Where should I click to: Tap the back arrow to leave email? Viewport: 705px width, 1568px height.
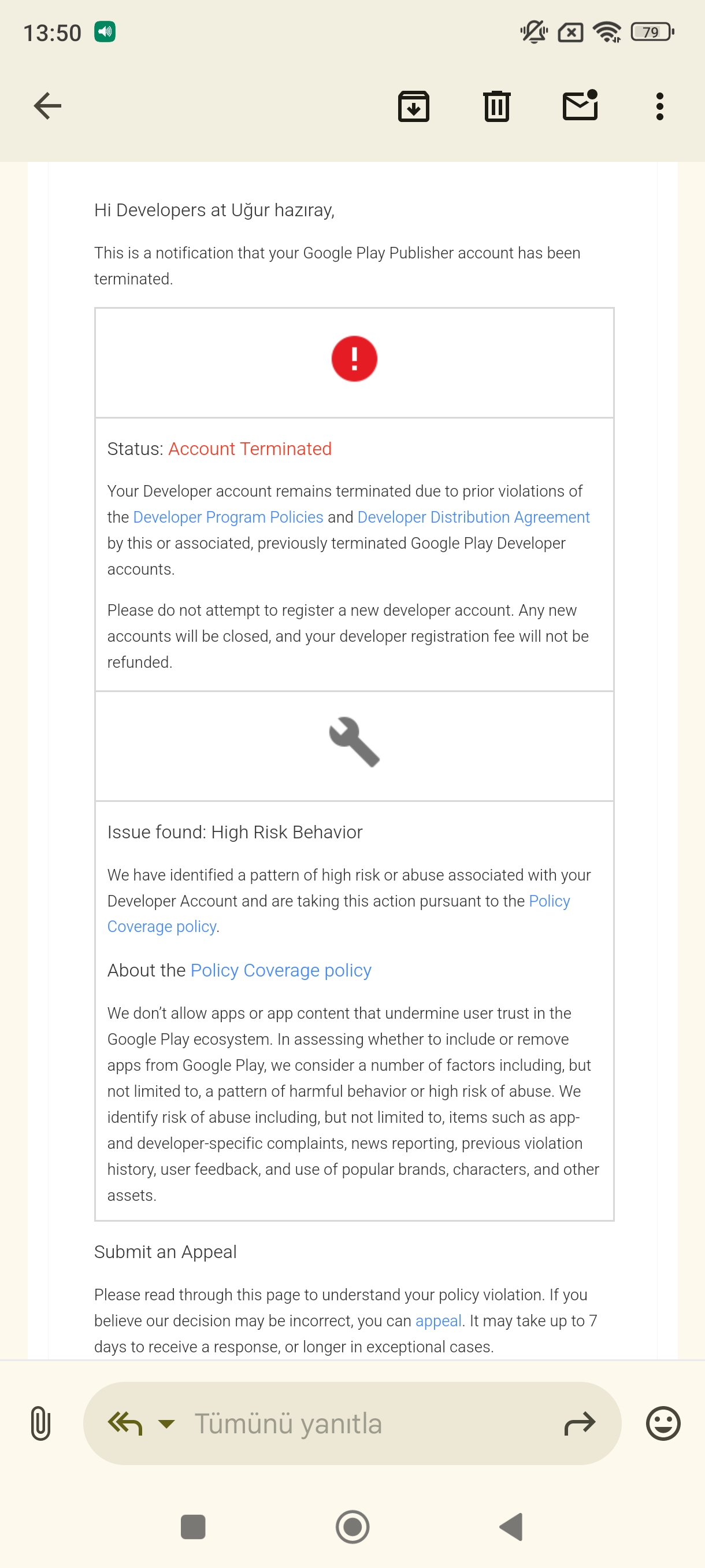pos(47,106)
